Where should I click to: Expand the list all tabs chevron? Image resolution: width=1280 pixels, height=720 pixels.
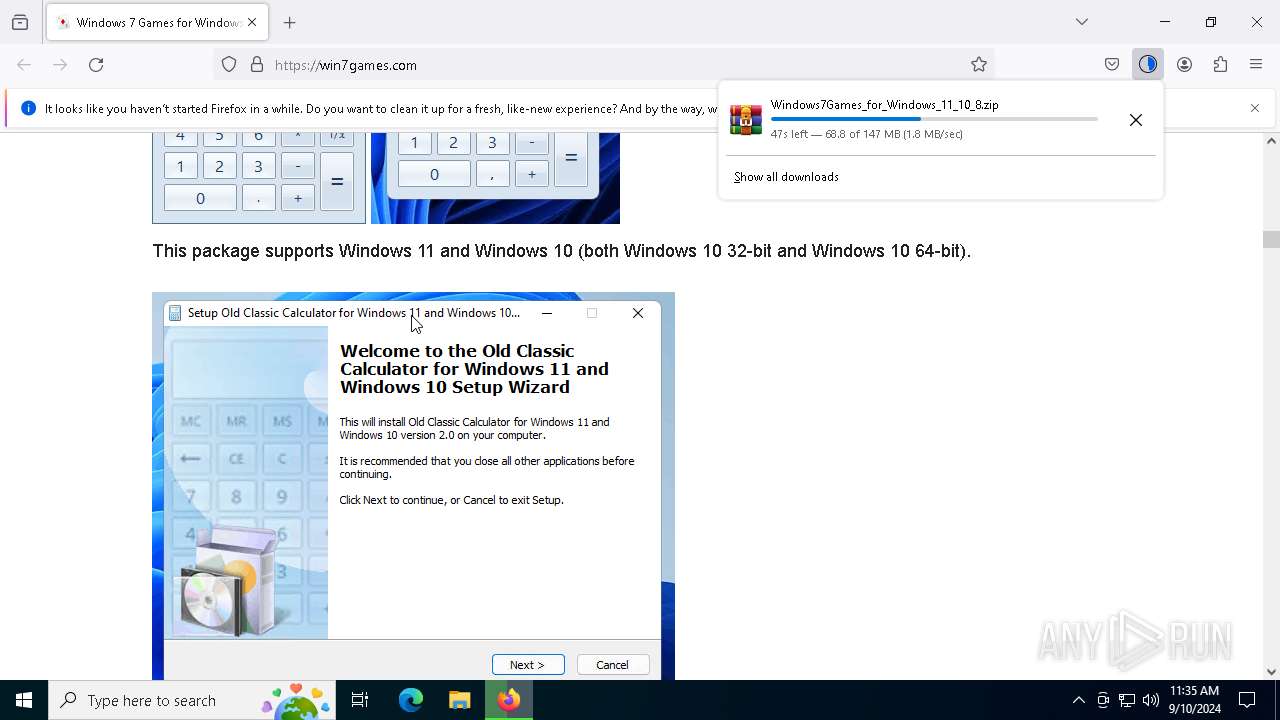coord(1082,22)
